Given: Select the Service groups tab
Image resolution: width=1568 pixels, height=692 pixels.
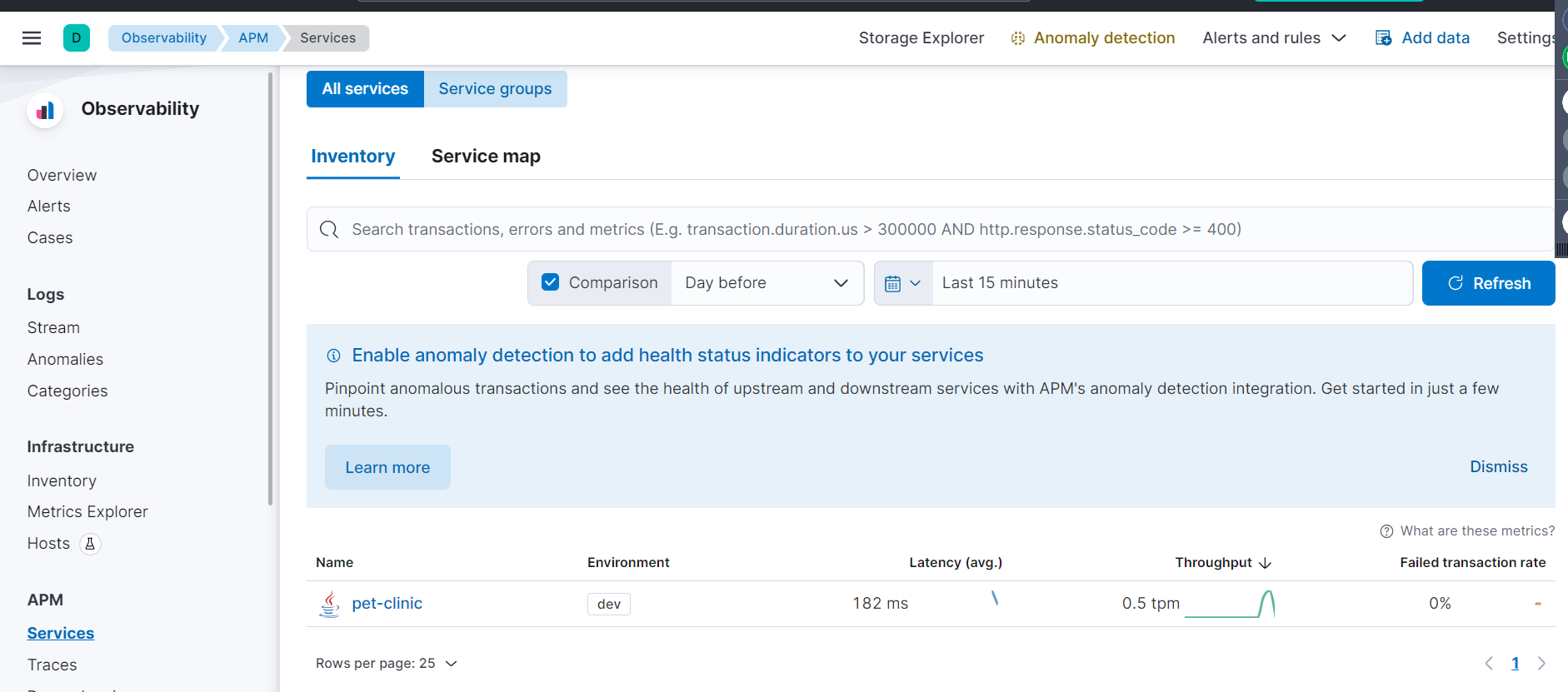Looking at the screenshot, I should 495,89.
